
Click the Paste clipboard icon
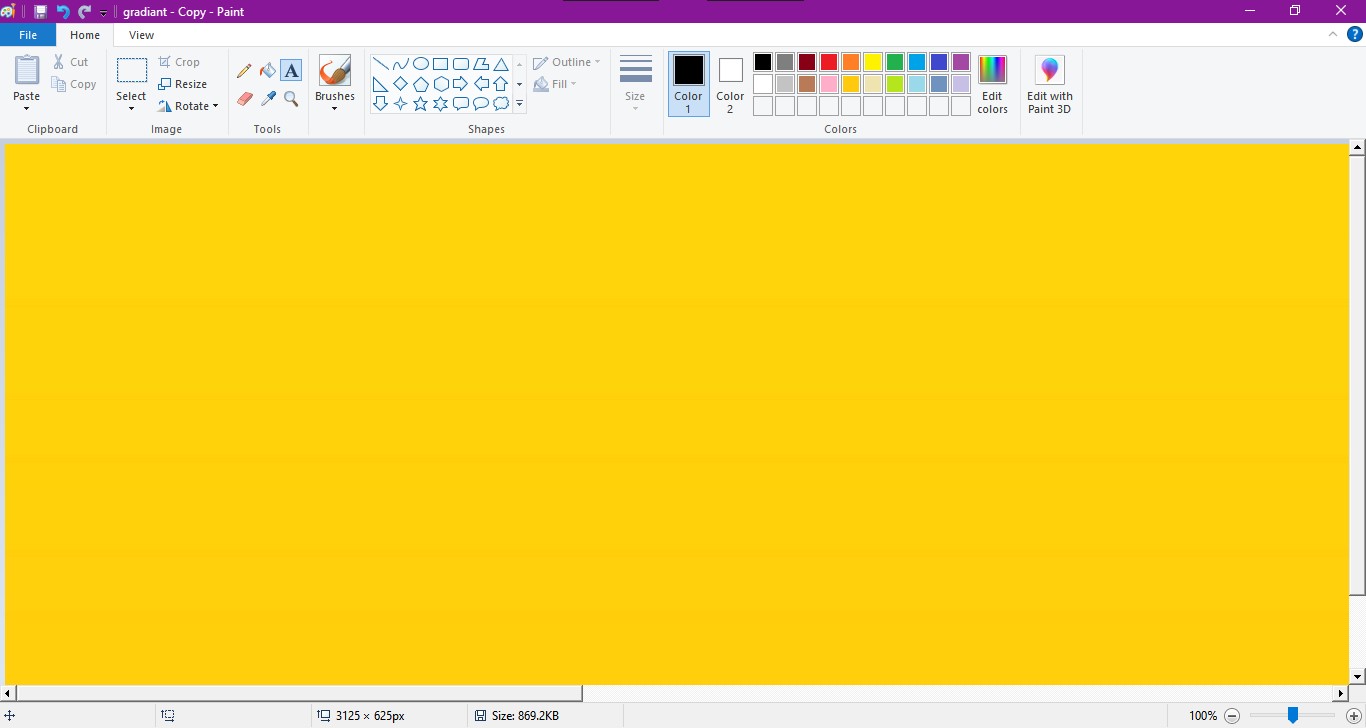coord(27,71)
